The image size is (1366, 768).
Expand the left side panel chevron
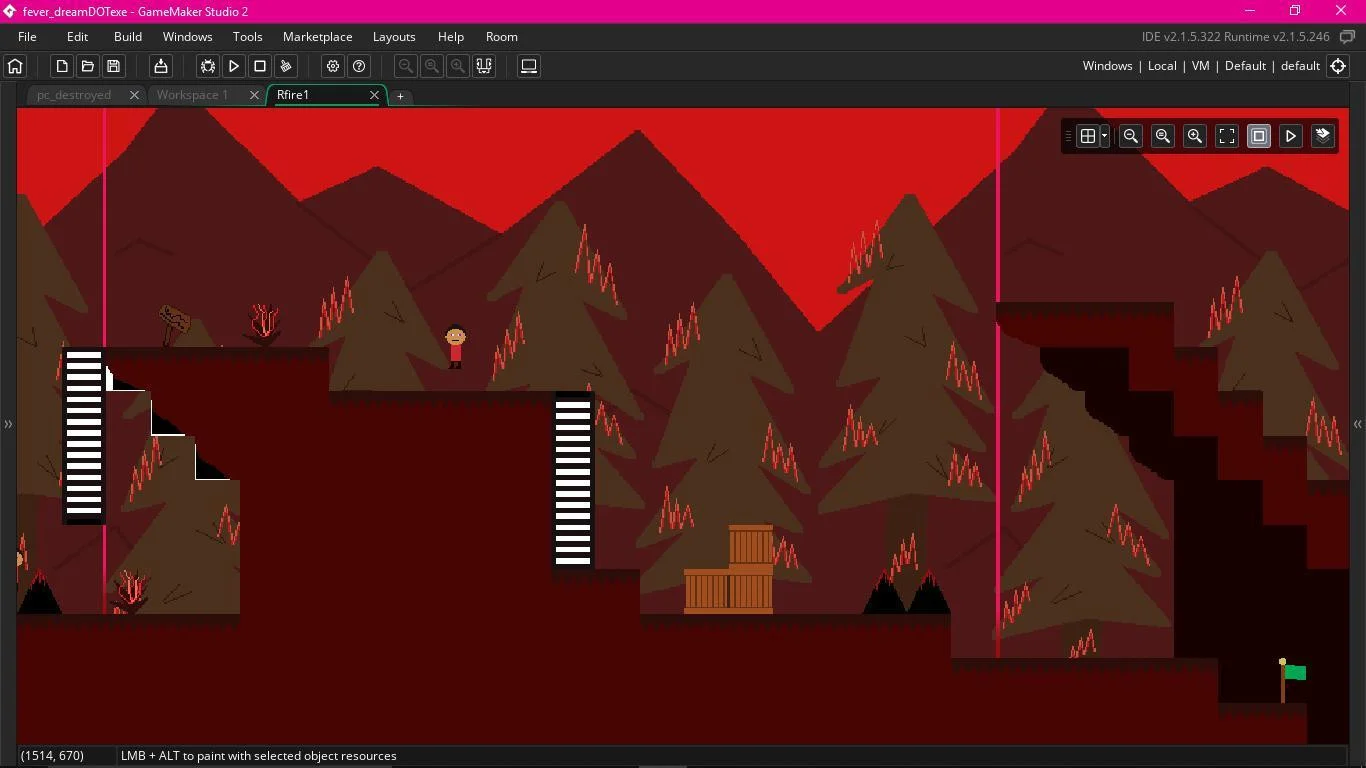click(8, 425)
